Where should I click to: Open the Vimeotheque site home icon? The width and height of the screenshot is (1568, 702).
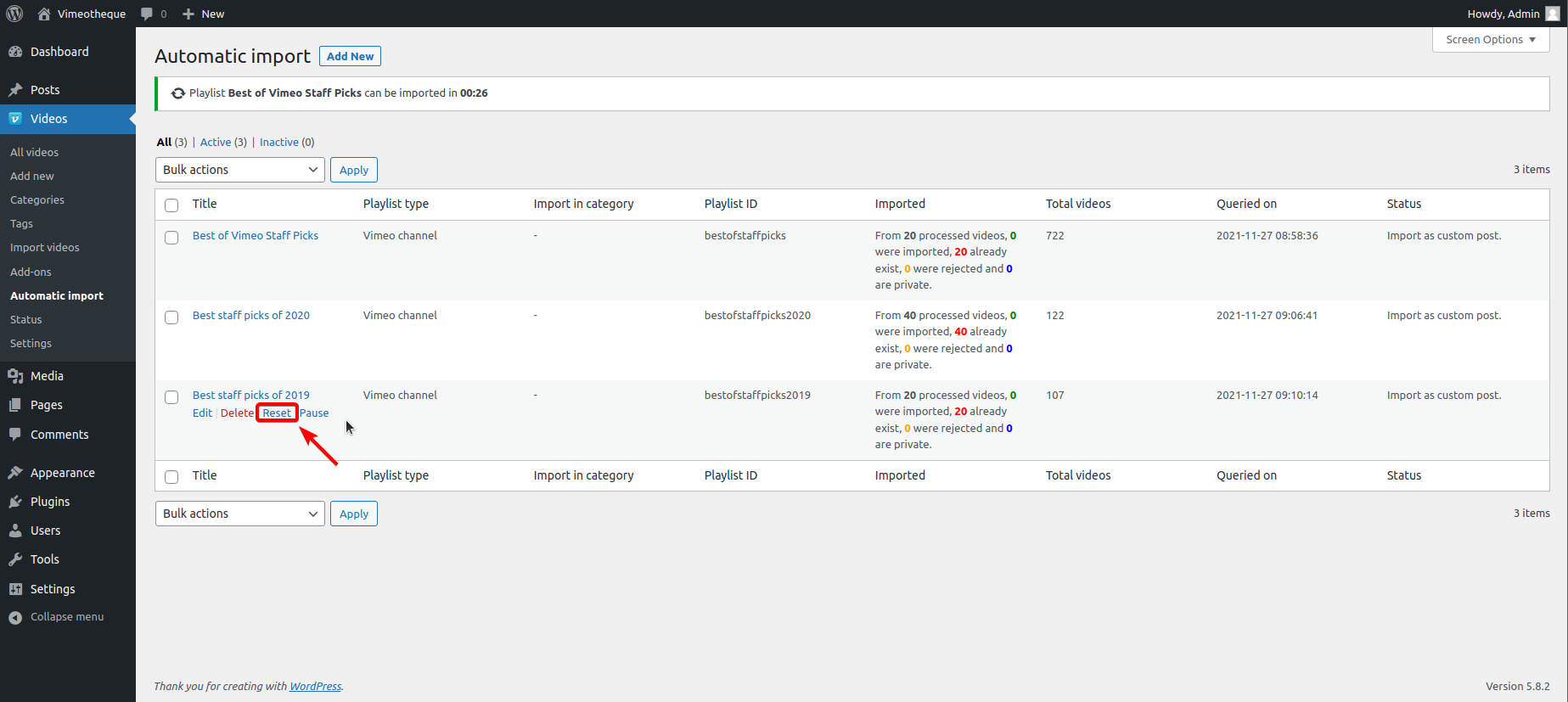pos(44,14)
